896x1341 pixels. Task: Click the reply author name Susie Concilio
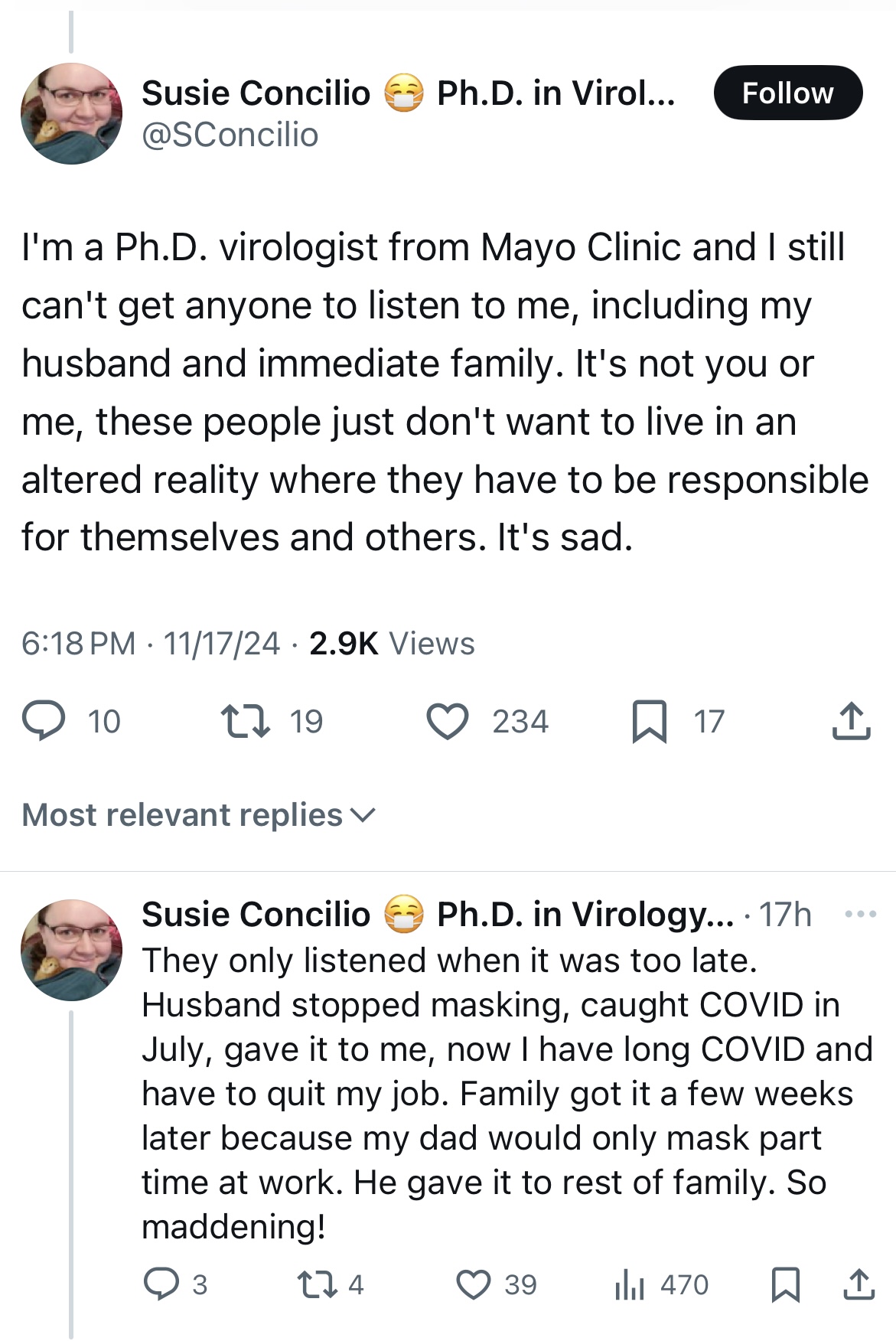pos(256,914)
